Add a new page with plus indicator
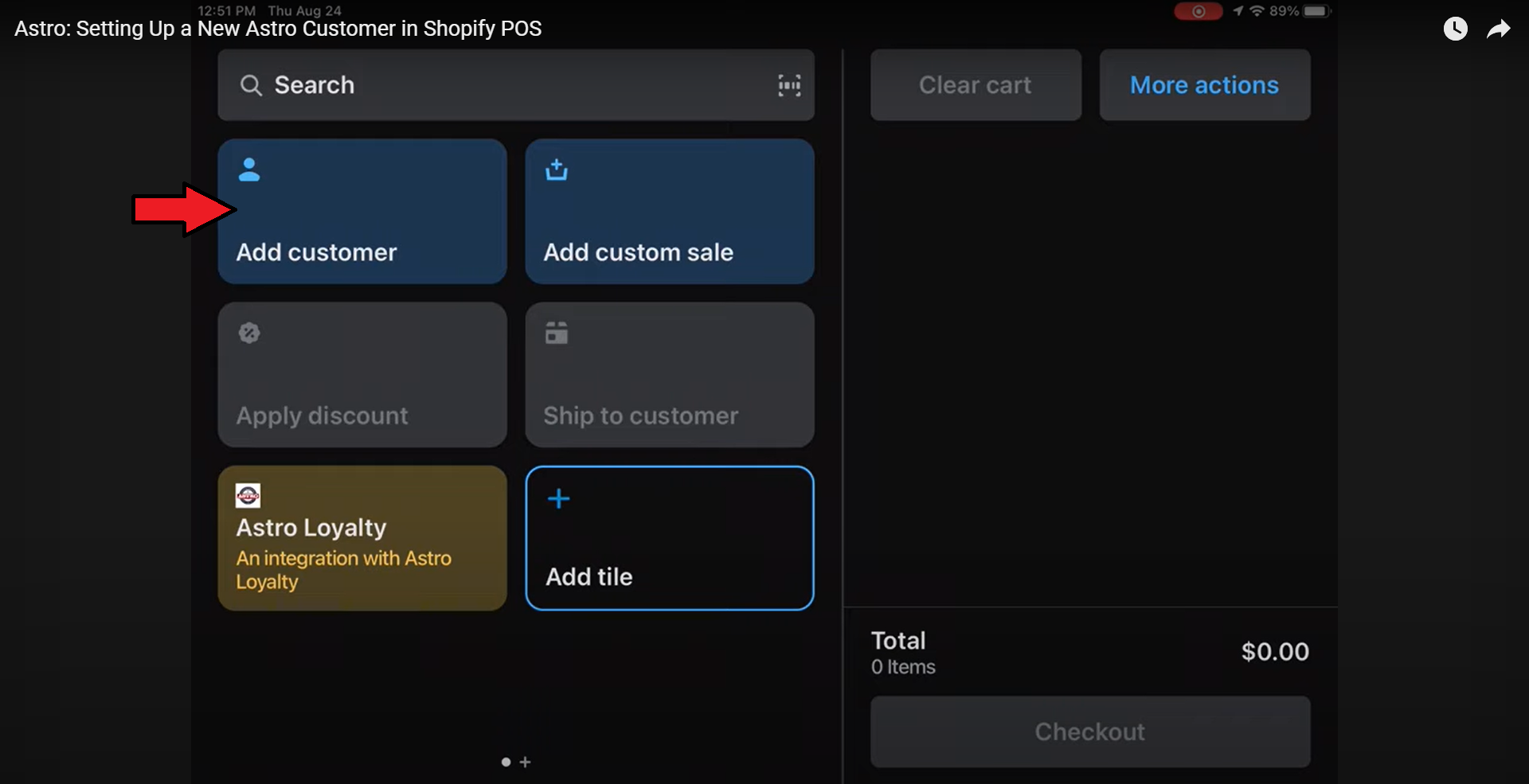 [525, 762]
